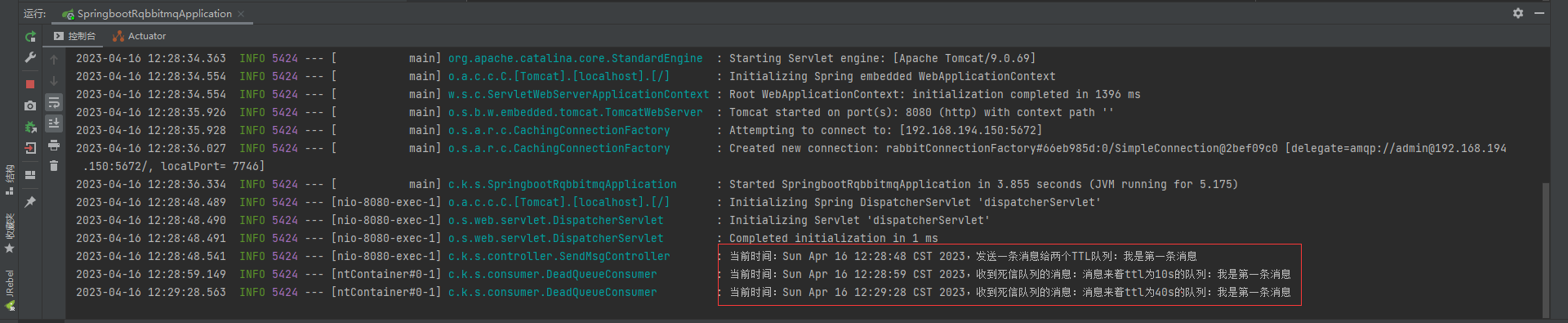
Task: Open the JRebel side panel
Action: pos(10,290)
